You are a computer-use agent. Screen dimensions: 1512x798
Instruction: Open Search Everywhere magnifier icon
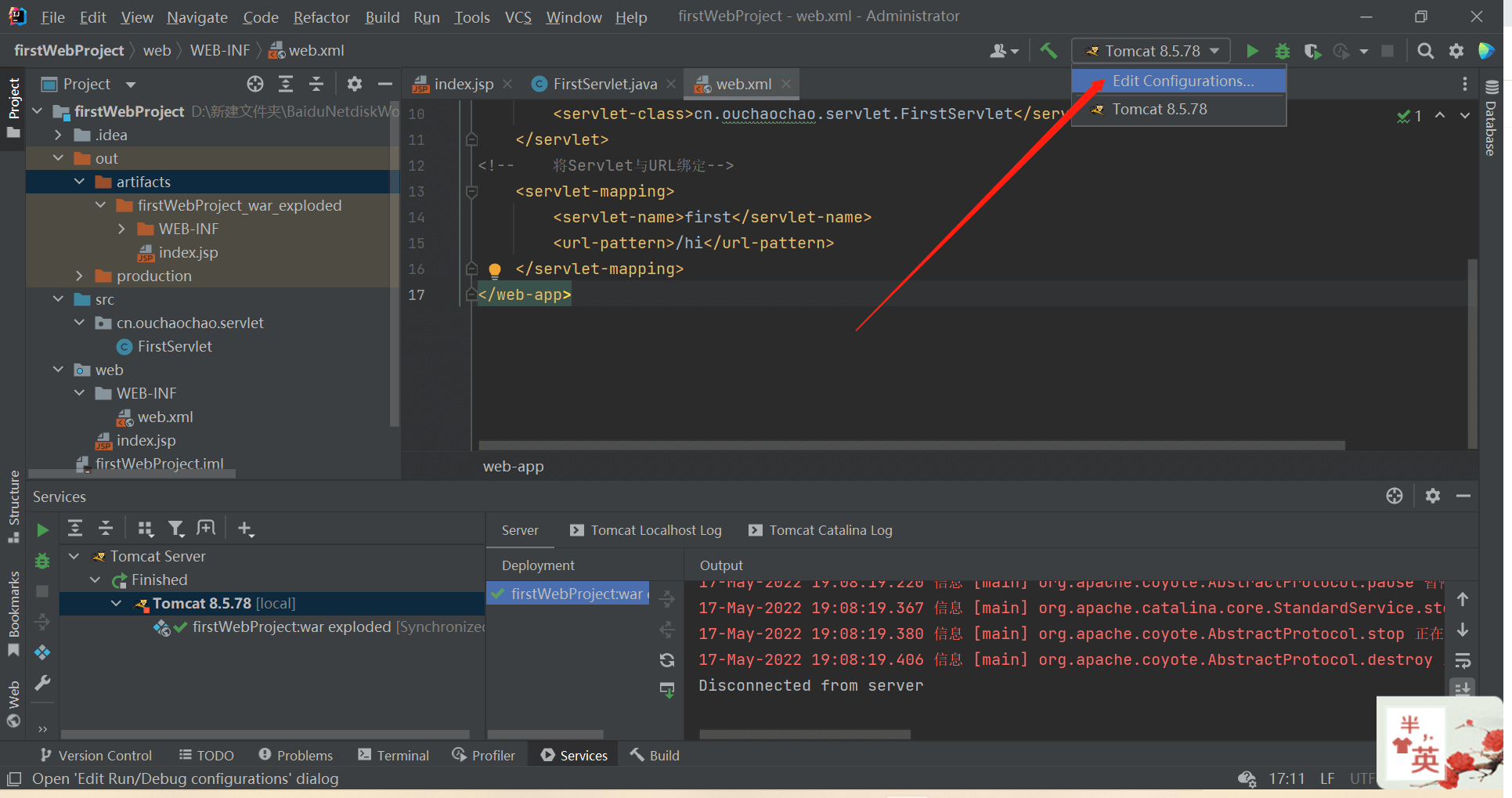click(1426, 51)
